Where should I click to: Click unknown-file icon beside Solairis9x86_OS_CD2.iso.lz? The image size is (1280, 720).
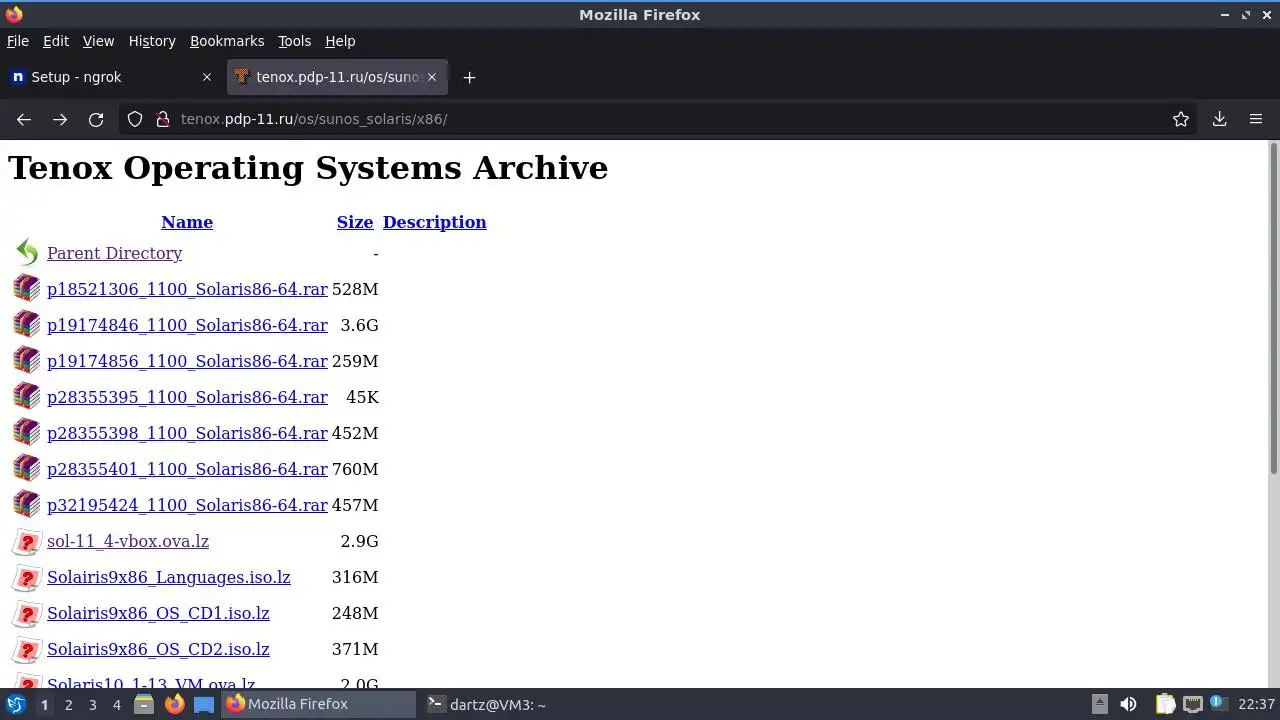27,649
